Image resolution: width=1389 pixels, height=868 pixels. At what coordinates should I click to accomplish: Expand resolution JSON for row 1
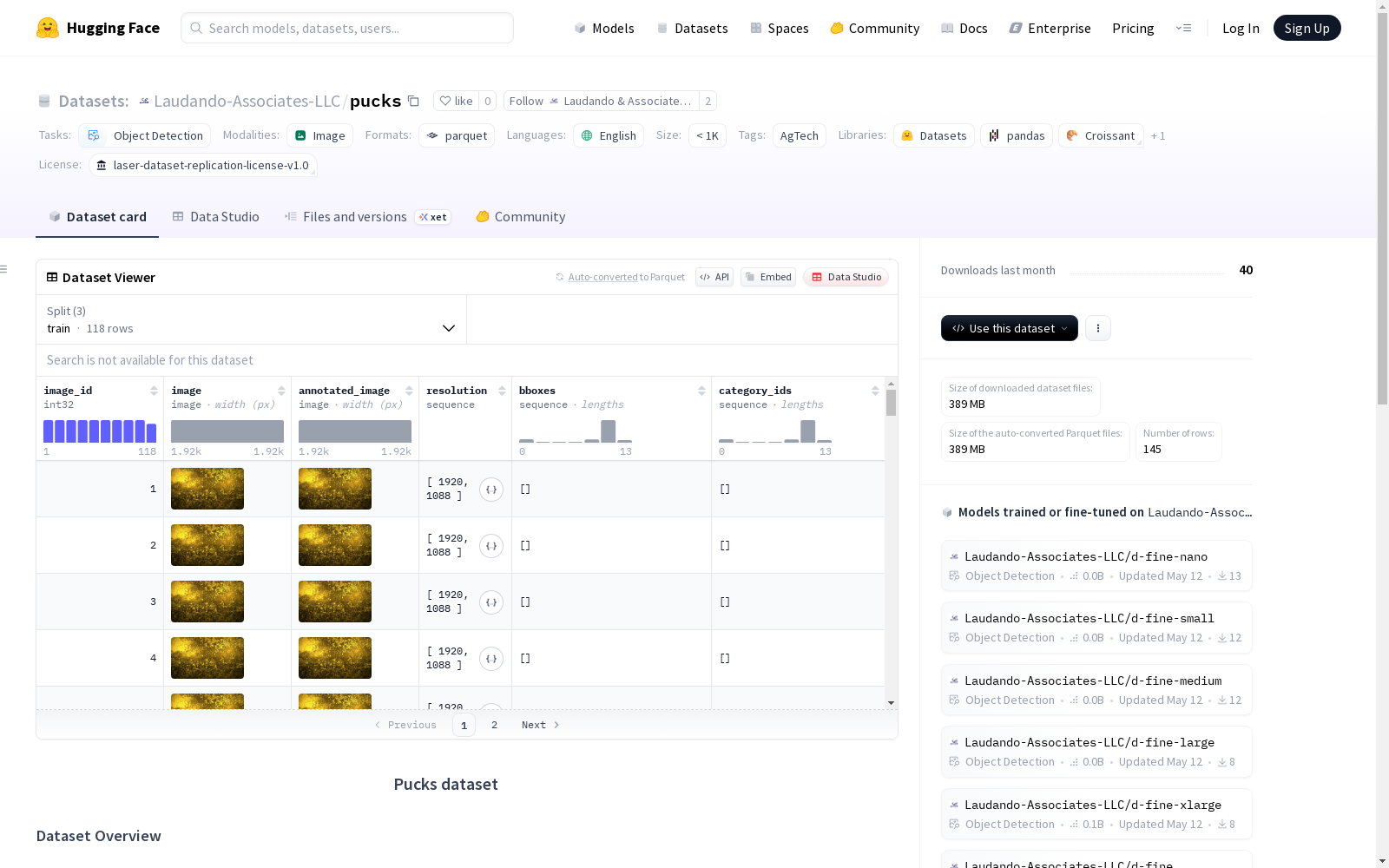pos(491,490)
